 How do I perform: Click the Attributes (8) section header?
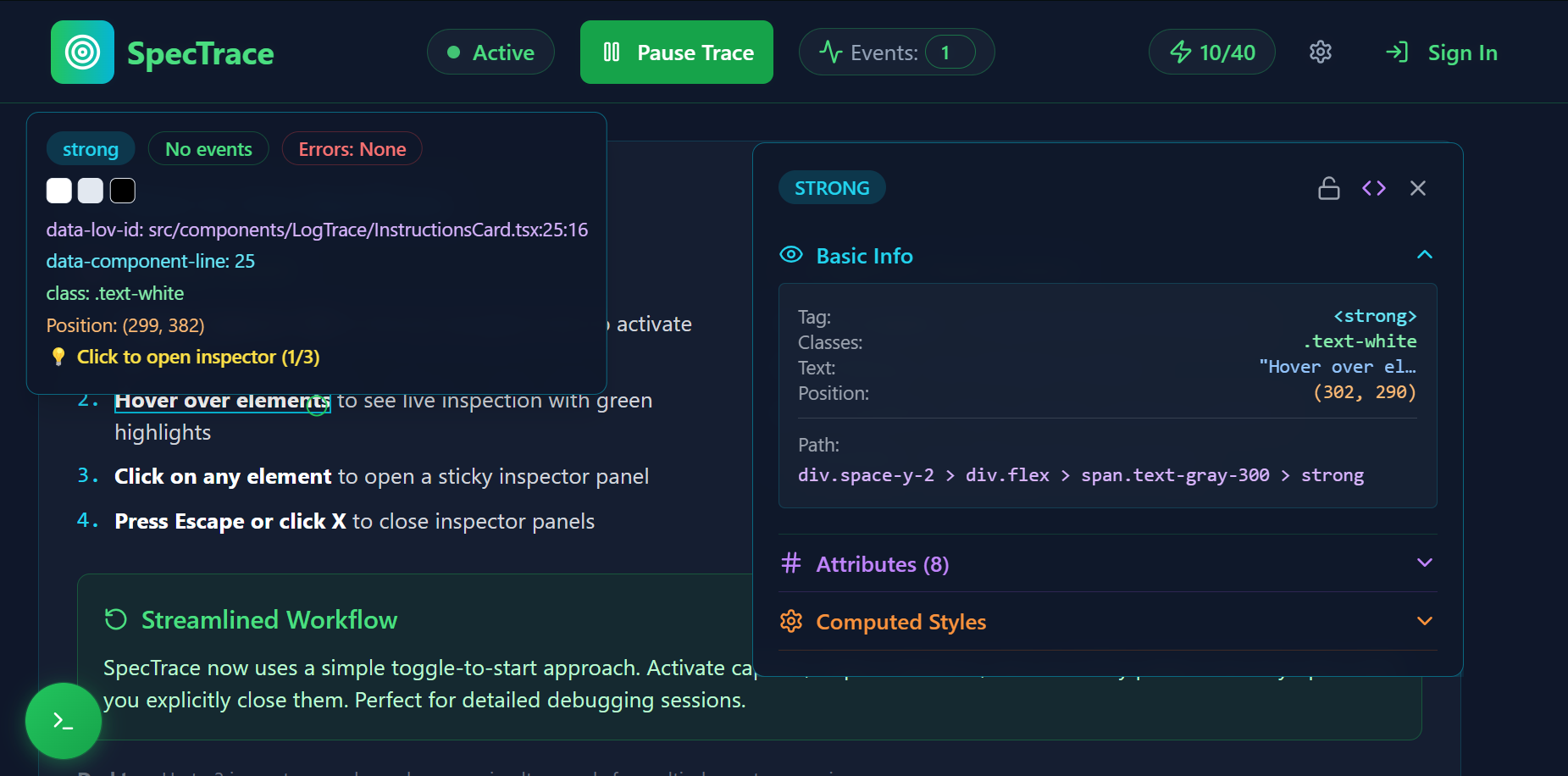[1107, 563]
